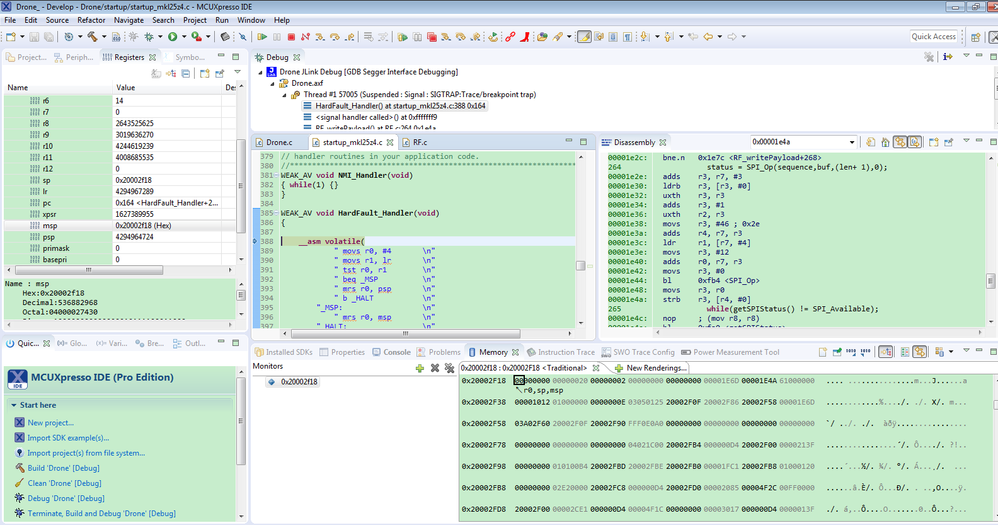Screen dimensions: 998x525
Task: Add a new memory monitor with green plus
Action: (420, 368)
